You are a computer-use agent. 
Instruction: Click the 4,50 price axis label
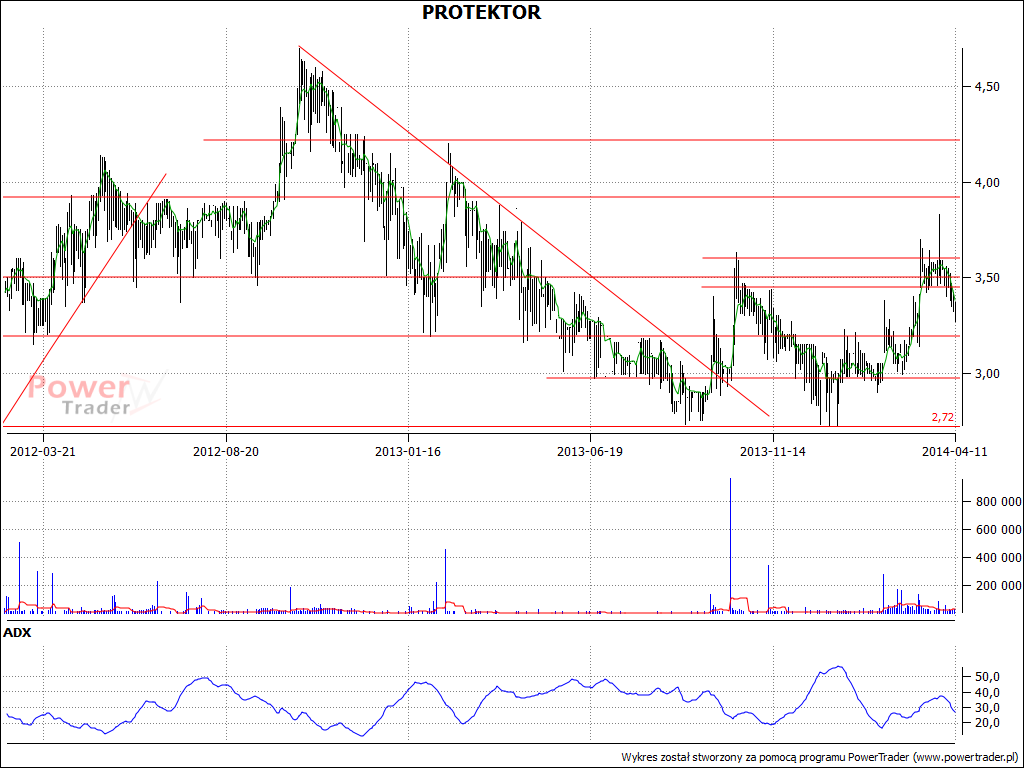tap(986, 87)
